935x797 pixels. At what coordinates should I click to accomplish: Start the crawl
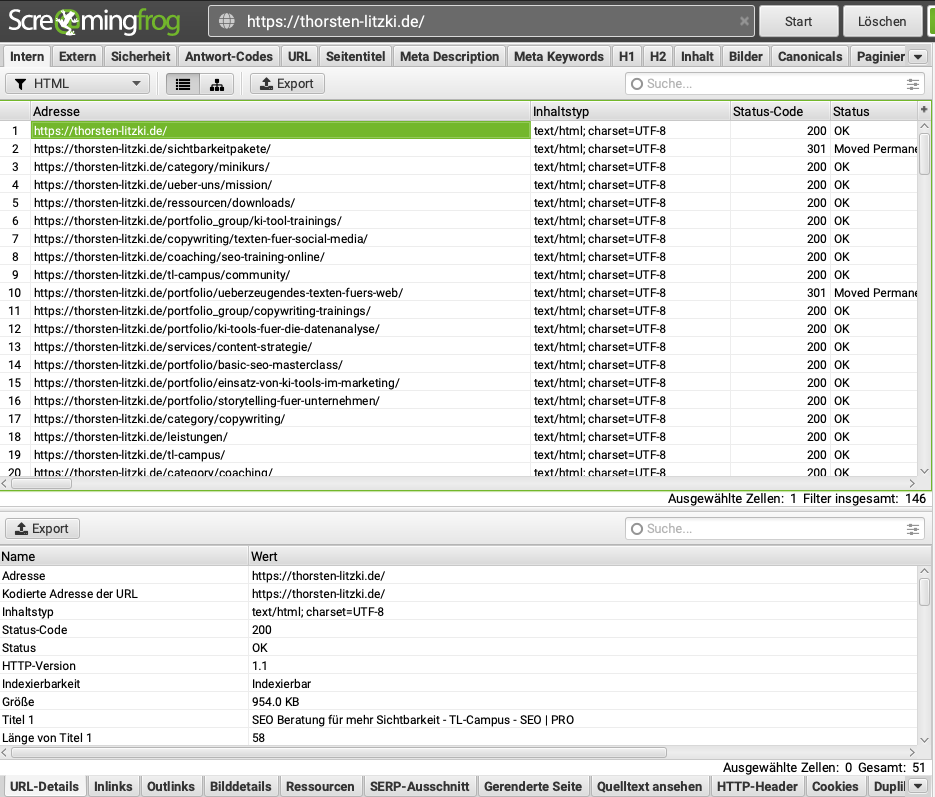798,21
